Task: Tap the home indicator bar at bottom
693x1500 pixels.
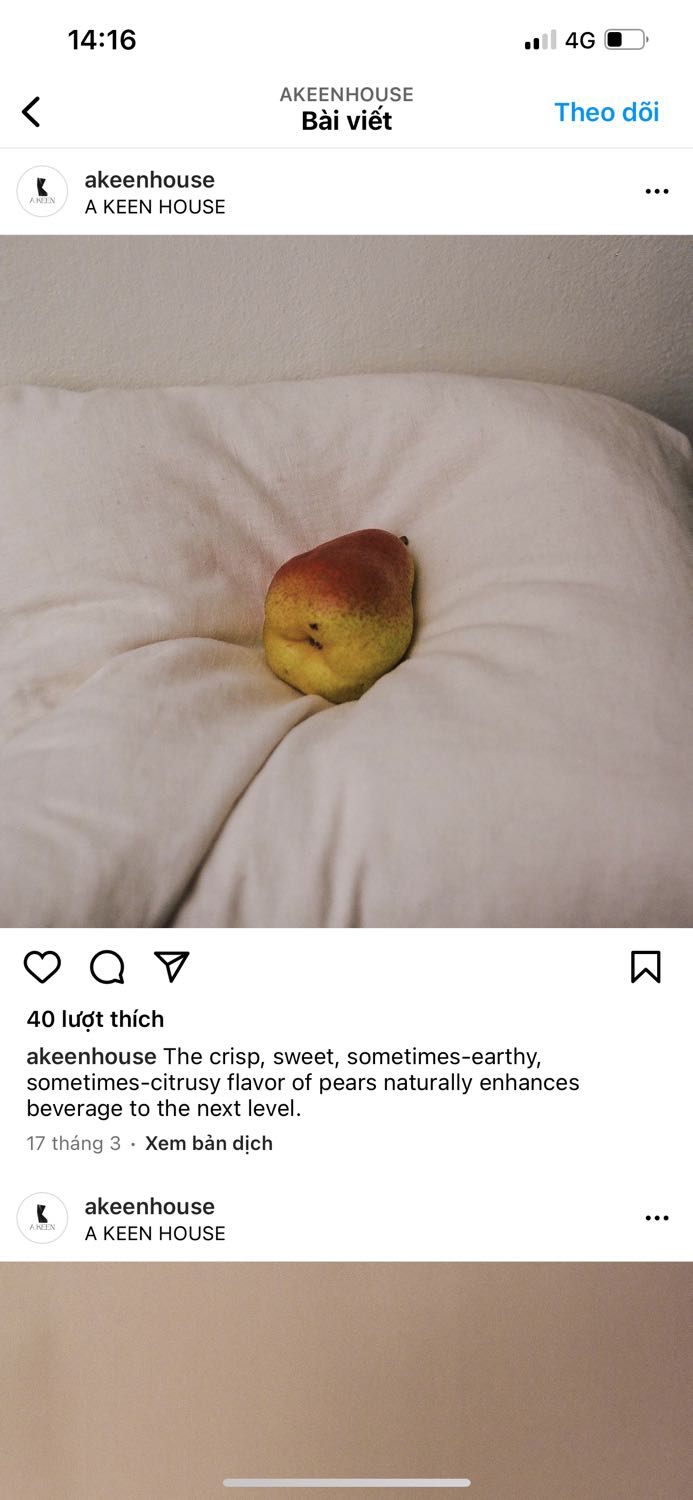Action: click(346, 1483)
